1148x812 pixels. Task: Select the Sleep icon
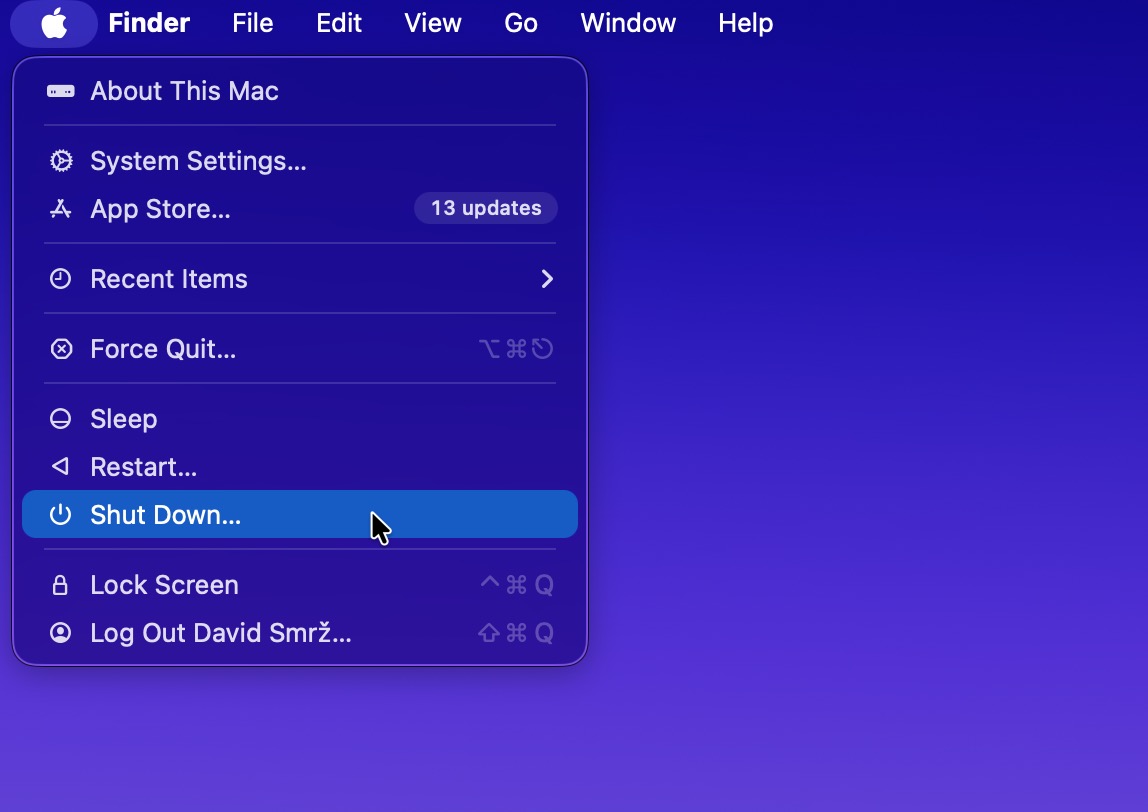[x=61, y=418]
